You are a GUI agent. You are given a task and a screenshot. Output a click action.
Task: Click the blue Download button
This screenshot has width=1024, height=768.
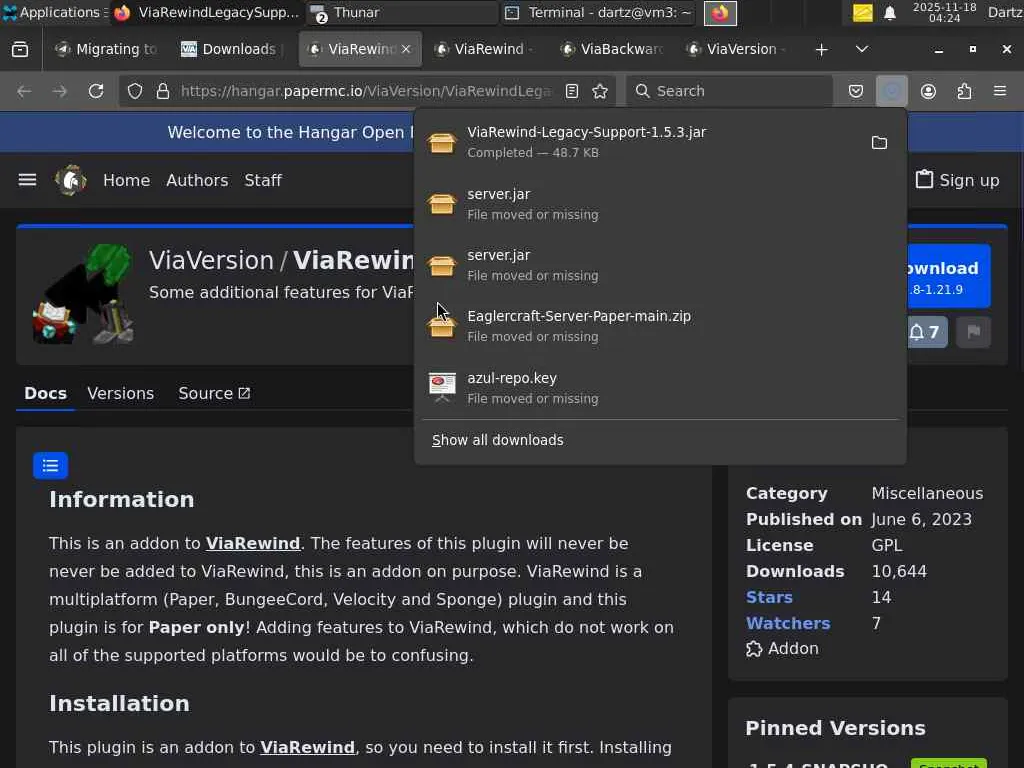[948, 276]
